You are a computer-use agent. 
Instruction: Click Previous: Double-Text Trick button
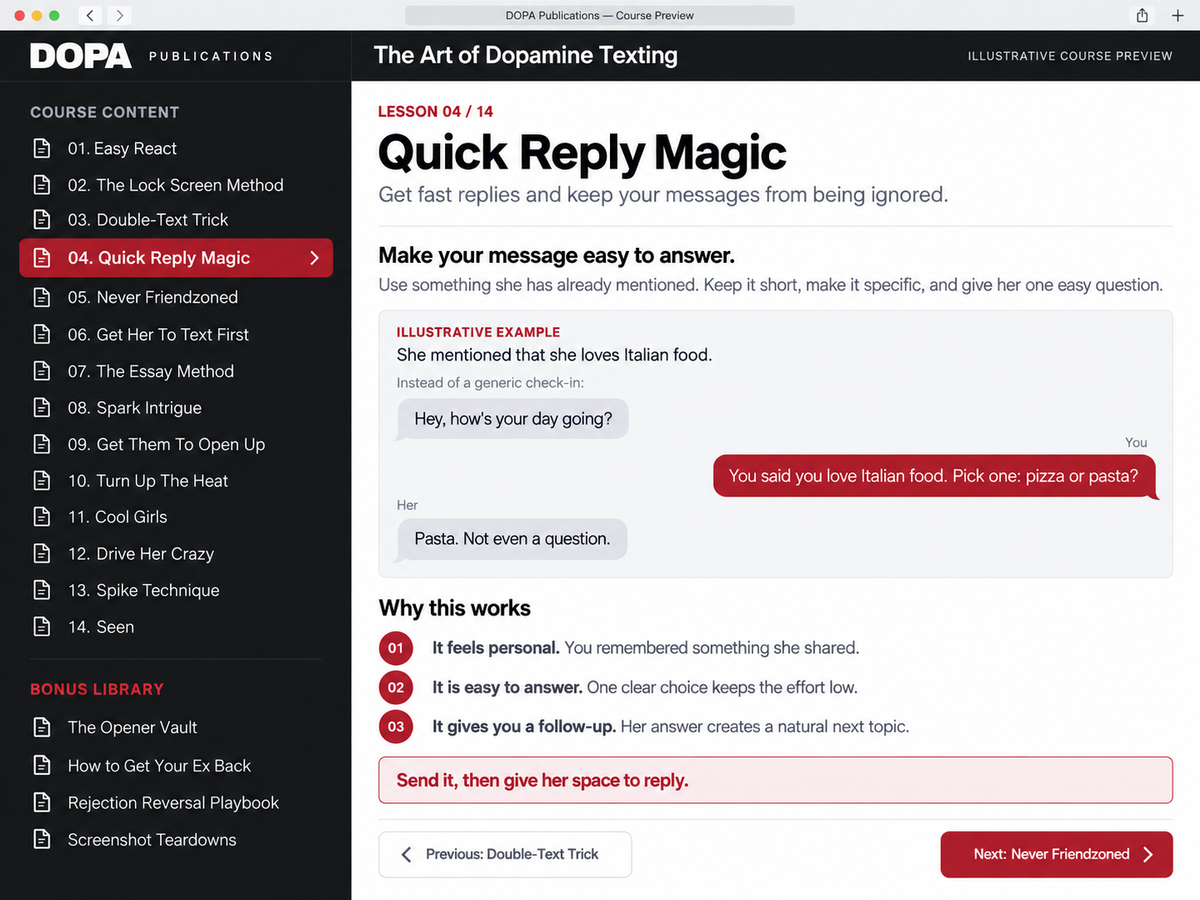(505, 854)
